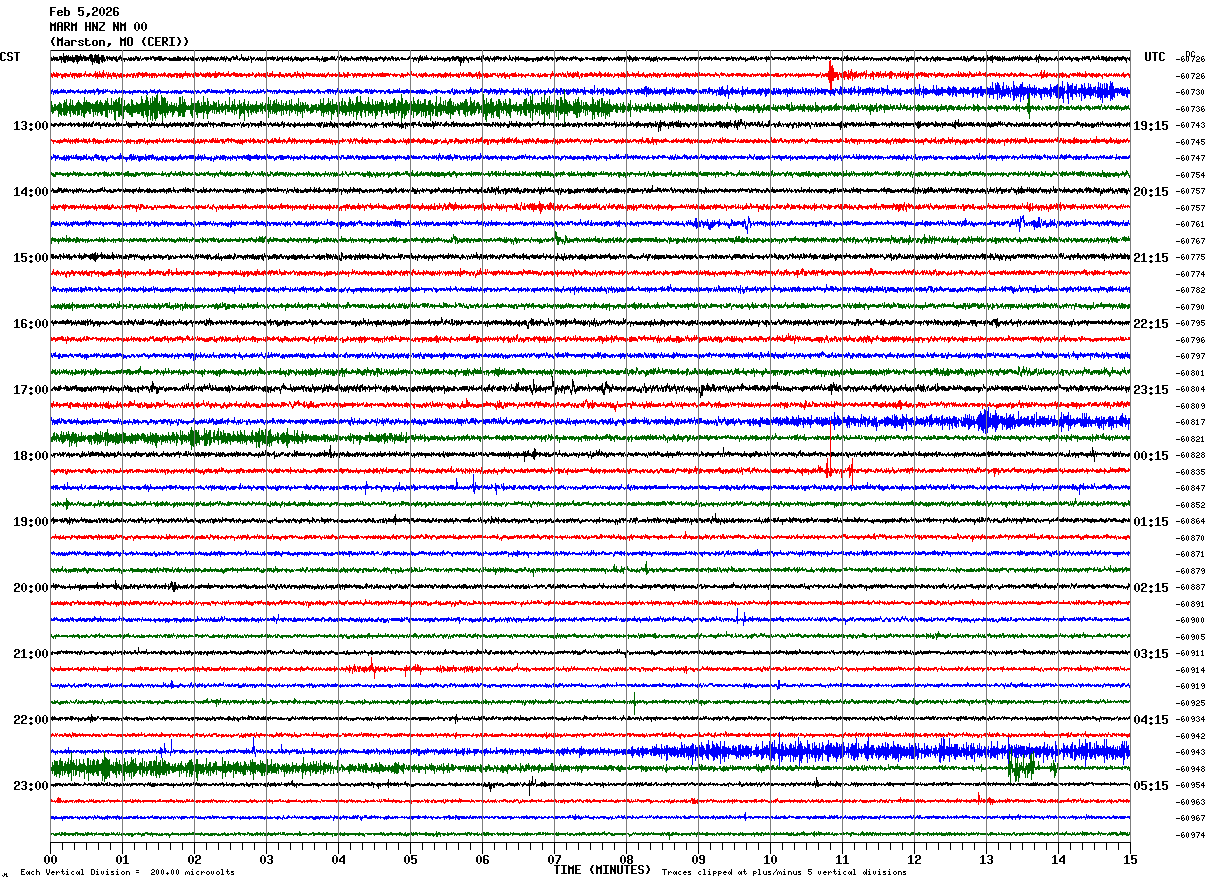Click minute tick label '15' on time axis

click(1130, 859)
